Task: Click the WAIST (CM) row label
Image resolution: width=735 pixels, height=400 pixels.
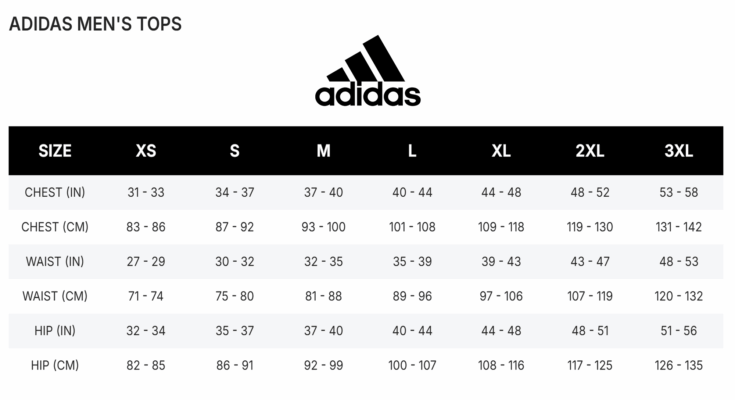Action: [x=55, y=296]
